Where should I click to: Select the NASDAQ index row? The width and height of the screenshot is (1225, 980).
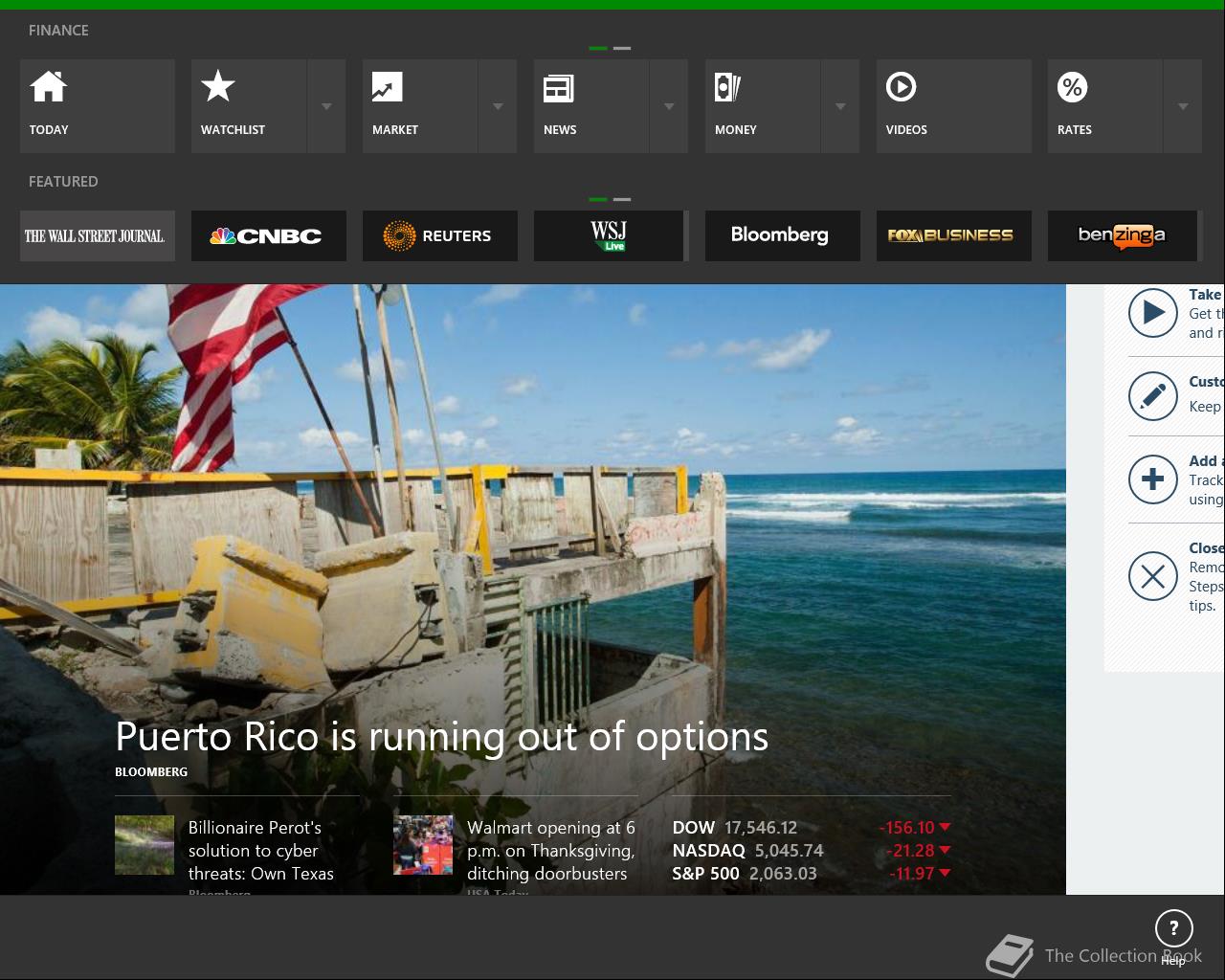(812, 851)
